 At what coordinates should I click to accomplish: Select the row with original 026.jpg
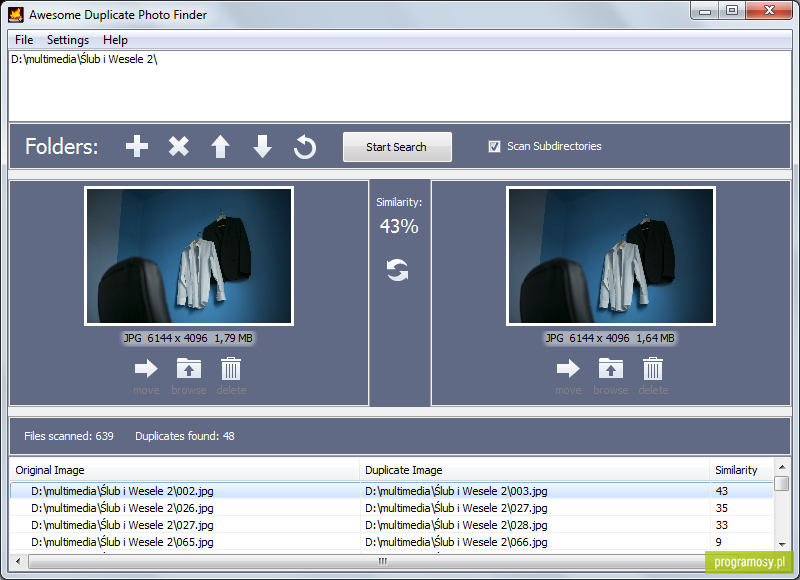click(391, 508)
